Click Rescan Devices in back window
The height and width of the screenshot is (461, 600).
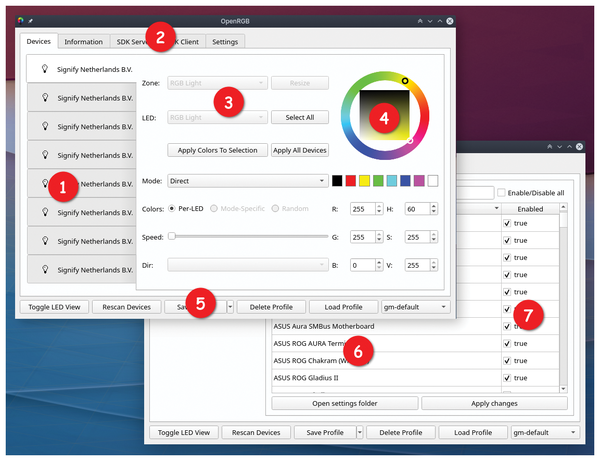256,432
